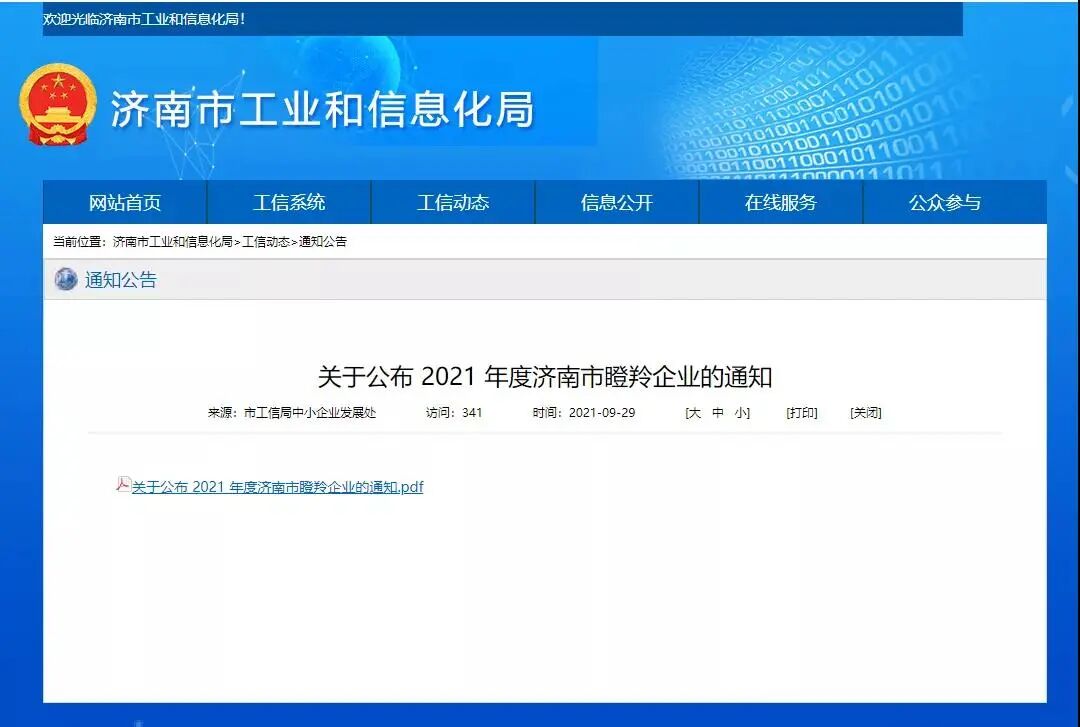Open the 信息公开 navigation item
This screenshot has width=1080, height=727.
(x=617, y=203)
